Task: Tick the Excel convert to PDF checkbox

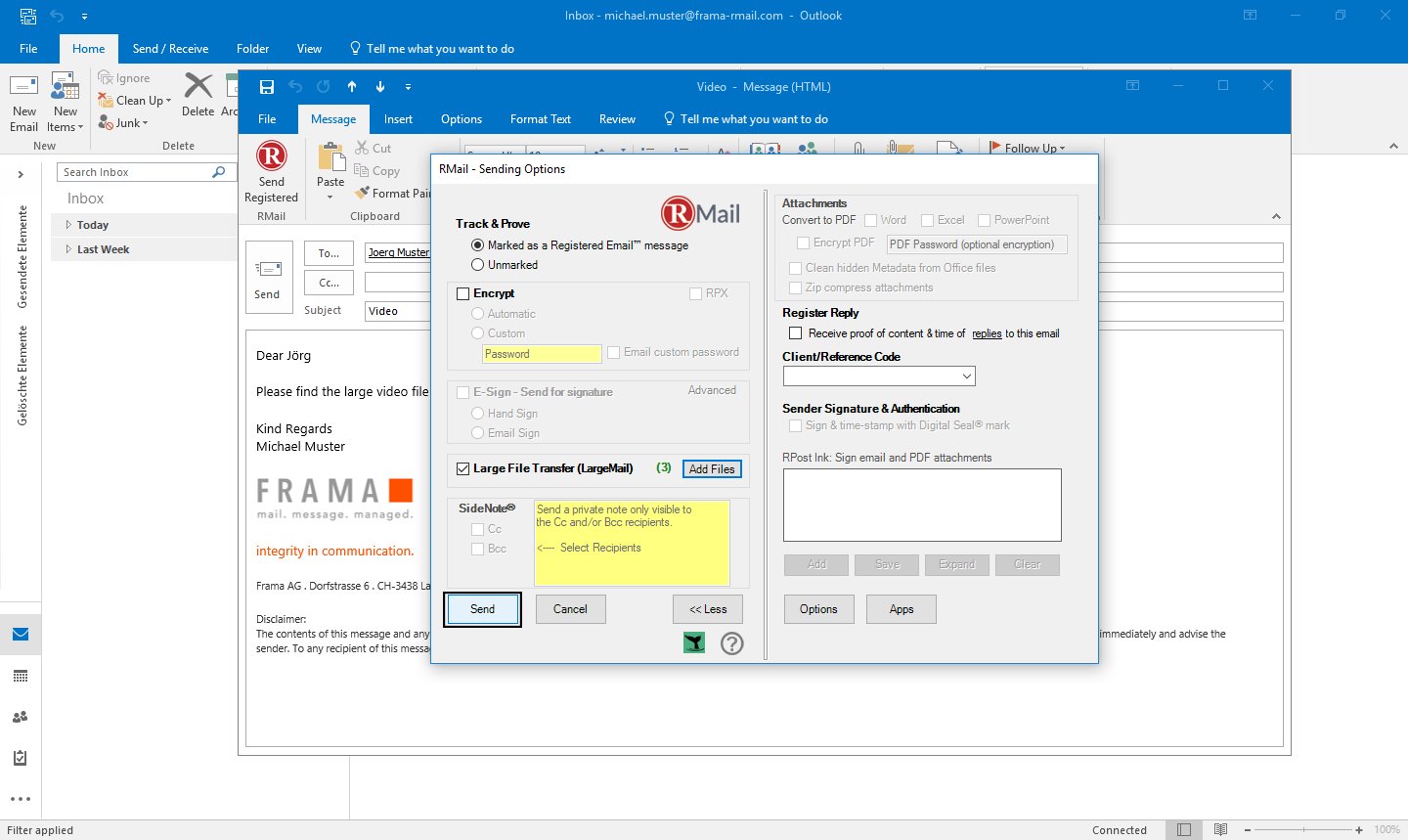Action: coord(928,220)
